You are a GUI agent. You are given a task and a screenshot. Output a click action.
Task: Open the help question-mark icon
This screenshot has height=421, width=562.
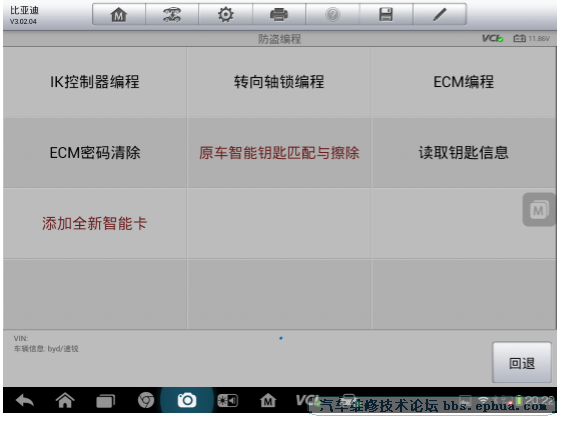point(333,15)
